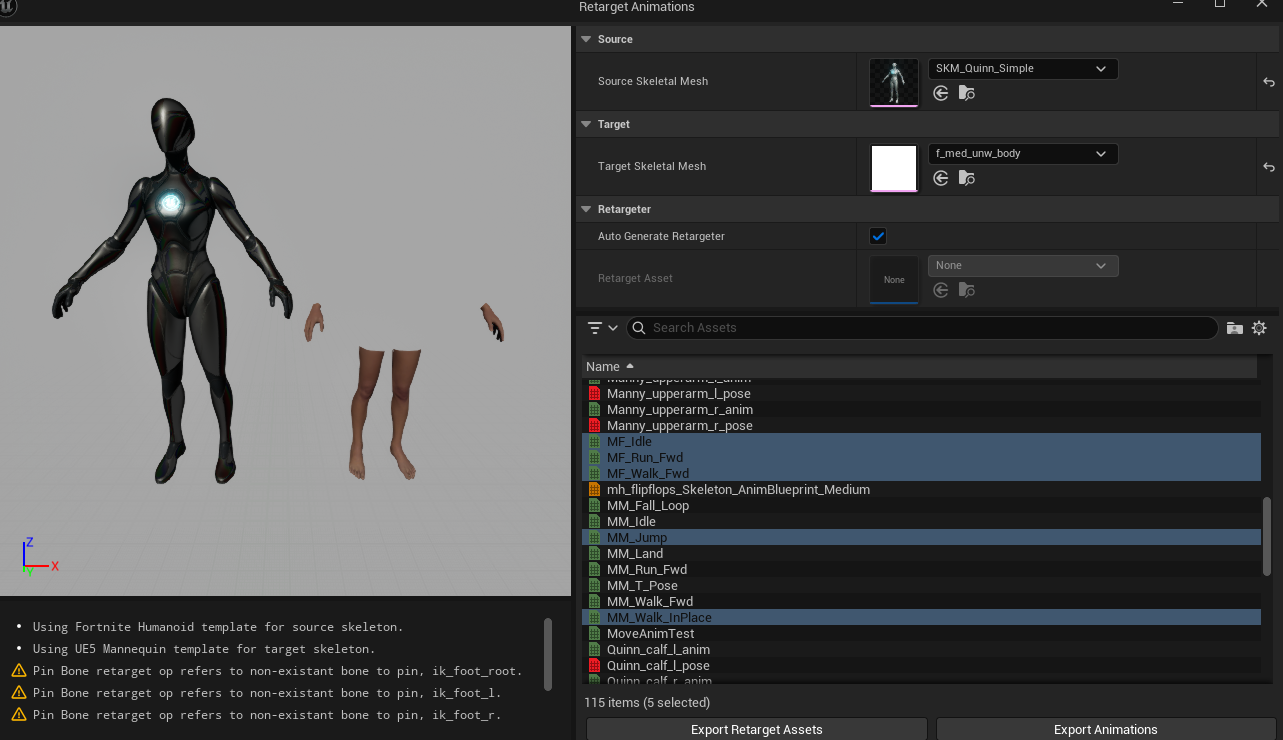Uncheck Auto Generate Retargeter checkbox
The height and width of the screenshot is (740, 1283).
tap(878, 236)
